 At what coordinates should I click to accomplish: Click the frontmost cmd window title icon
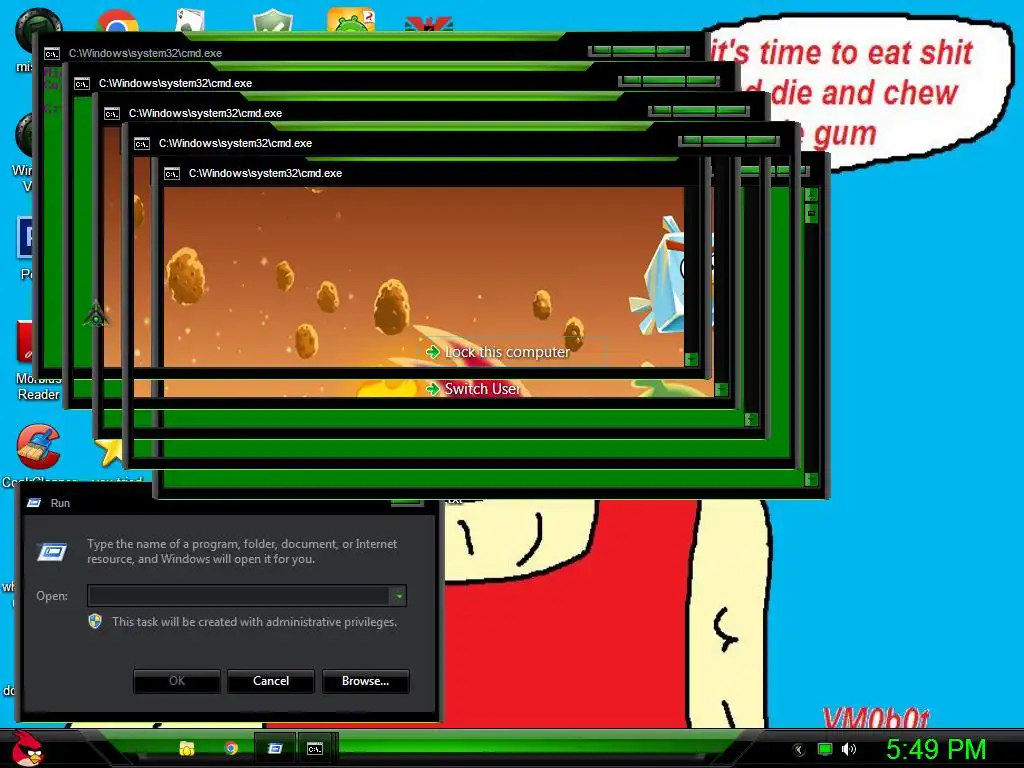point(172,174)
